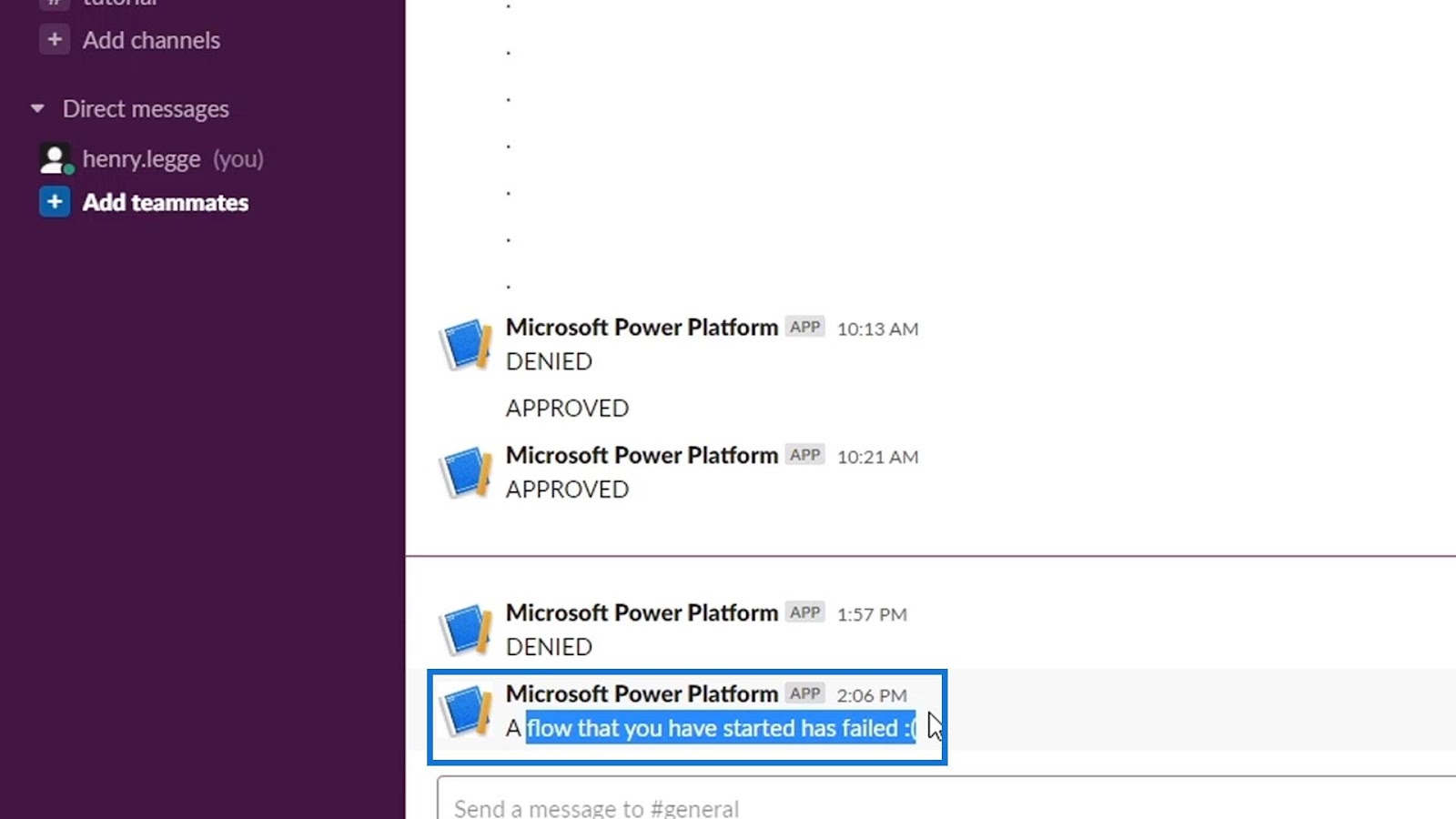Click in the Send a message to #general box
The width and height of the screenshot is (1456, 819).
tap(946, 799)
